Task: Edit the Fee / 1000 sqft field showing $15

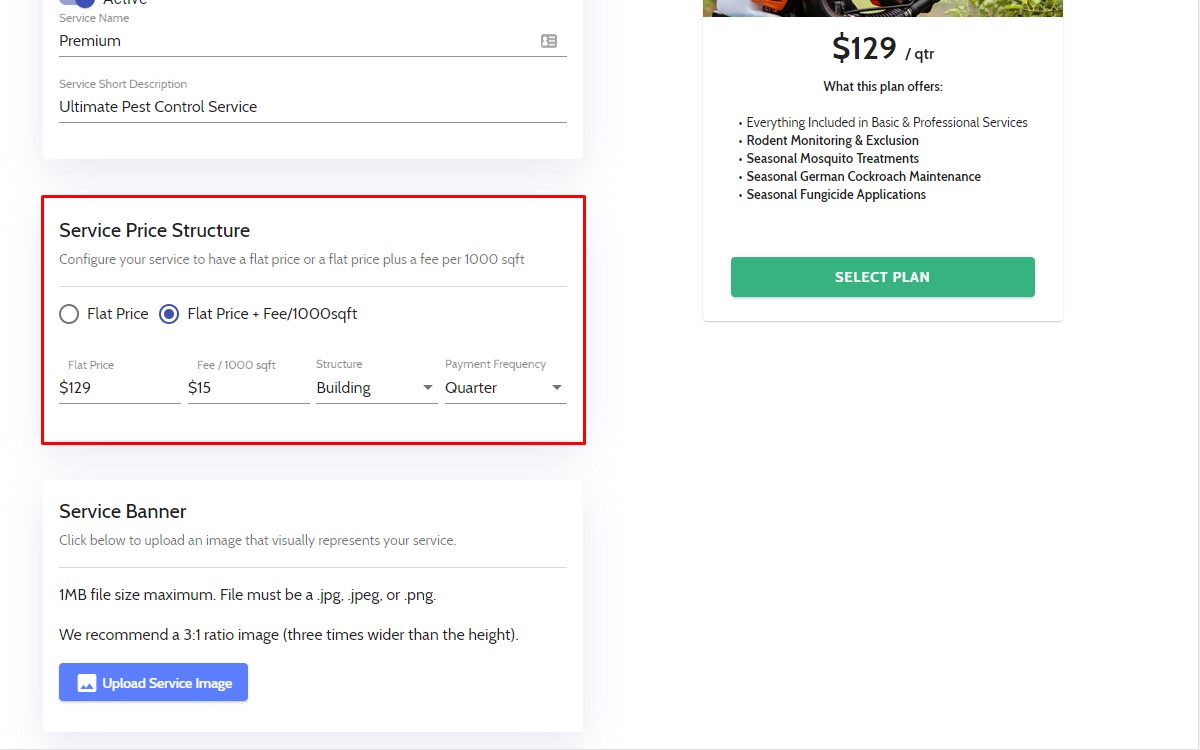Action: (x=248, y=388)
